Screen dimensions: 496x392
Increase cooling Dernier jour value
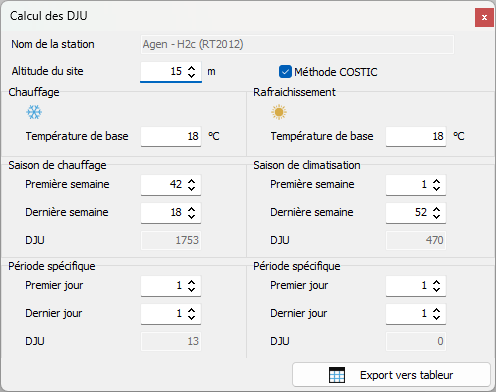pyautogui.click(x=436, y=310)
